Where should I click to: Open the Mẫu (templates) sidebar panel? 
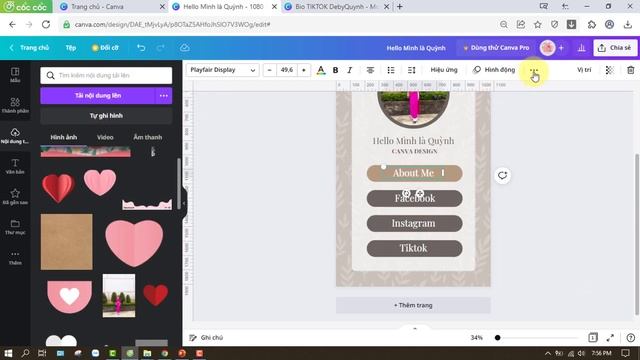pyautogui.click(x=15, y=75)
